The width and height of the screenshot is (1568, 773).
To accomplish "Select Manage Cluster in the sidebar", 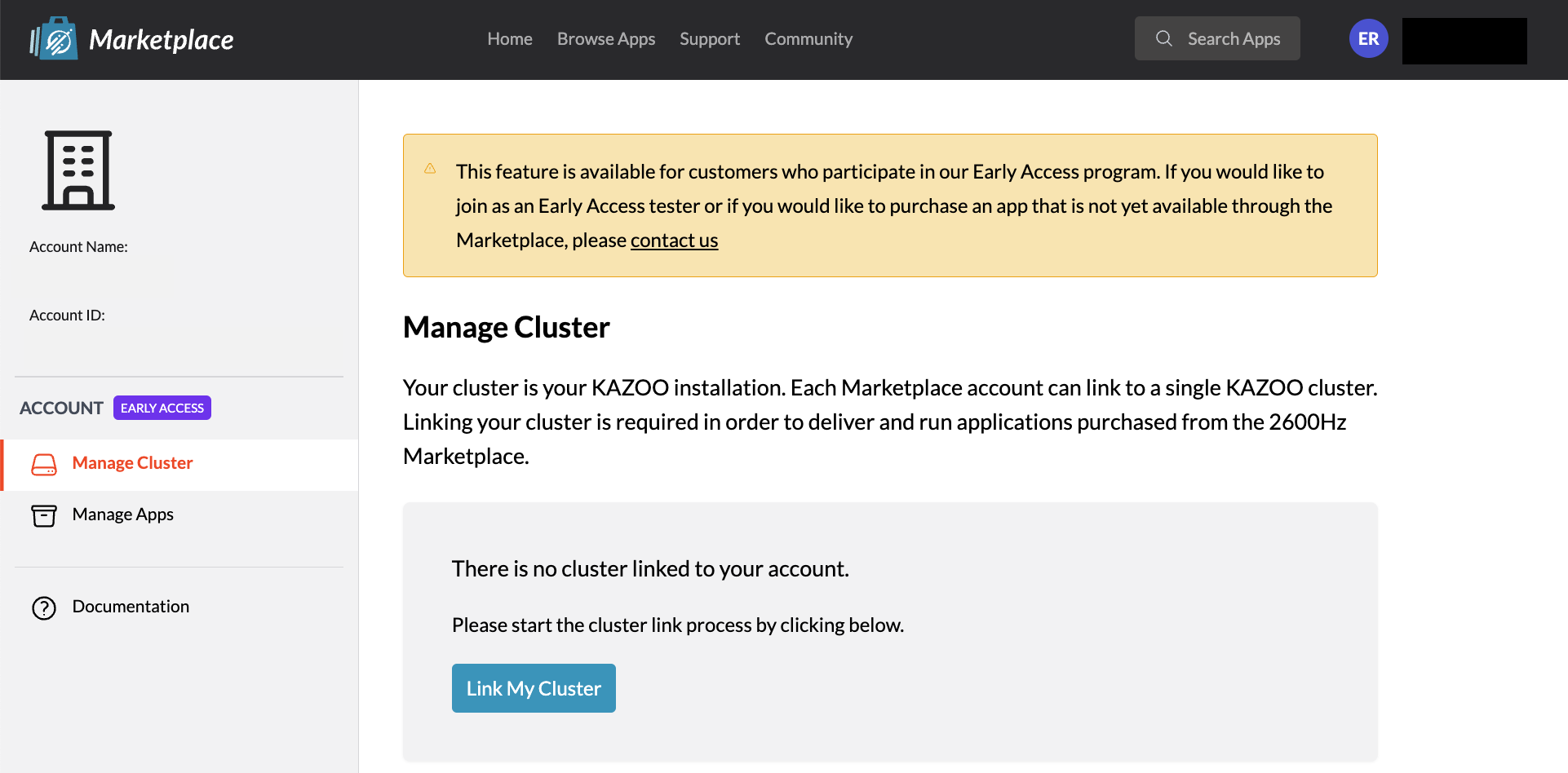I will pos(179,464).
